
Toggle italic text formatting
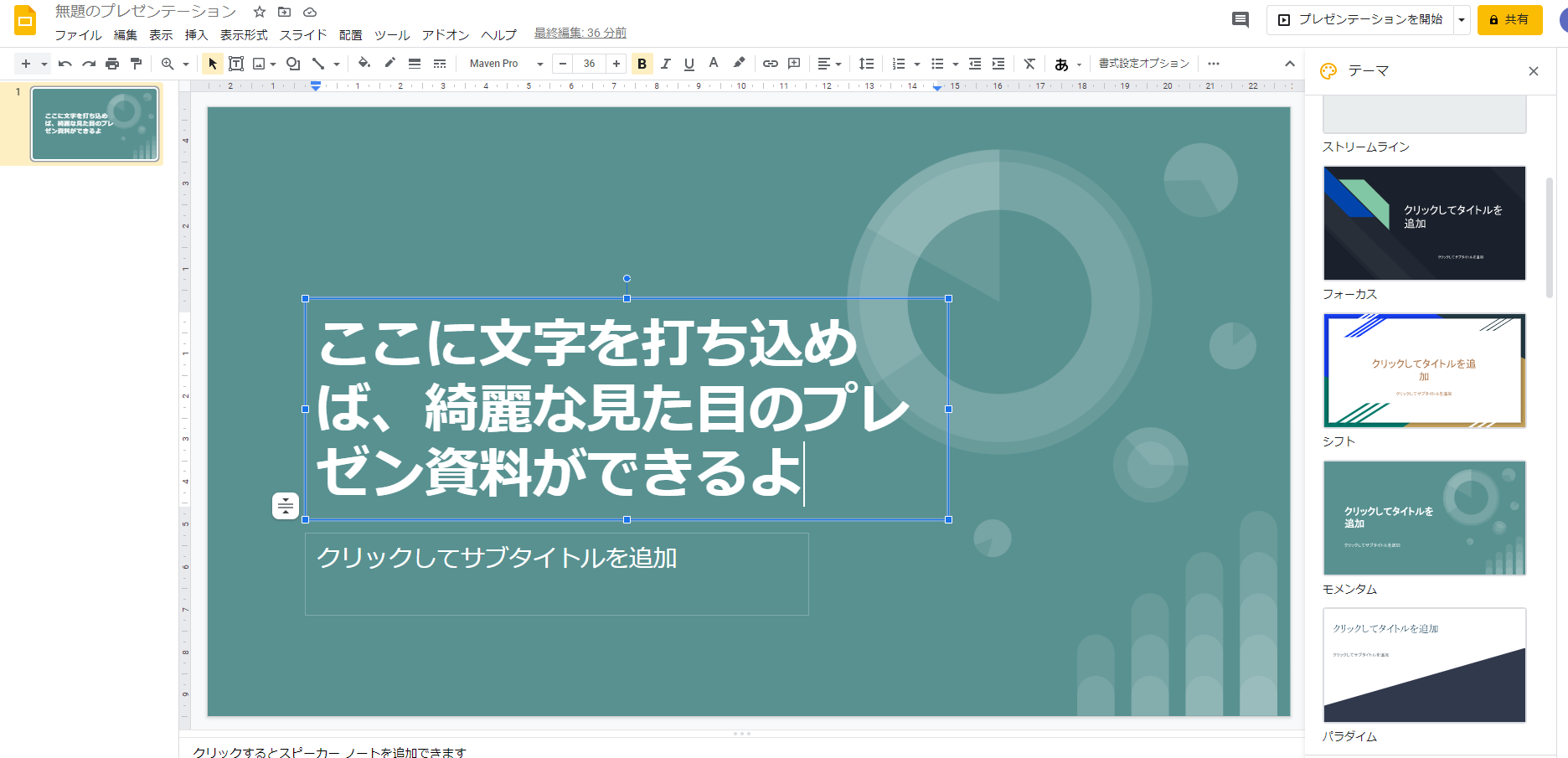[666, 64]
